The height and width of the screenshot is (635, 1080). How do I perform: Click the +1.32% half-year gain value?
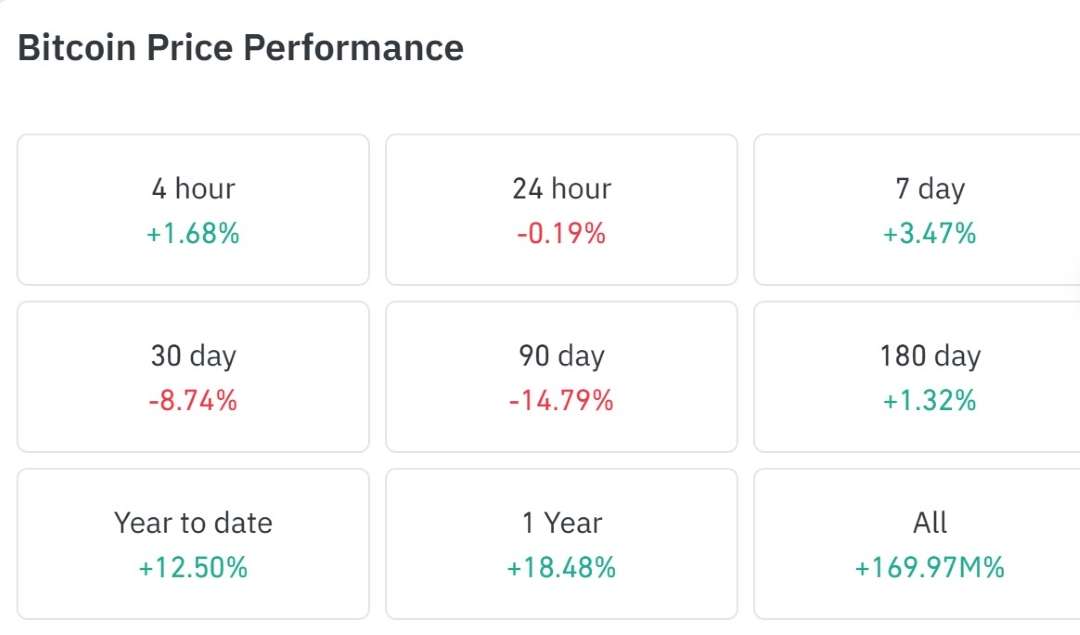[930, 401]
